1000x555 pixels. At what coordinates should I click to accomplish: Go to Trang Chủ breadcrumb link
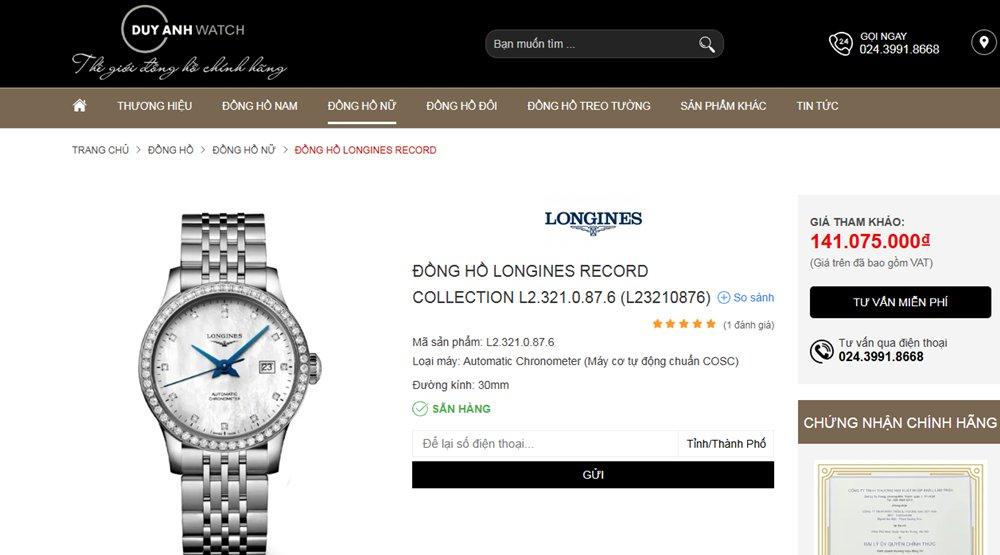[x=100, y=150]
